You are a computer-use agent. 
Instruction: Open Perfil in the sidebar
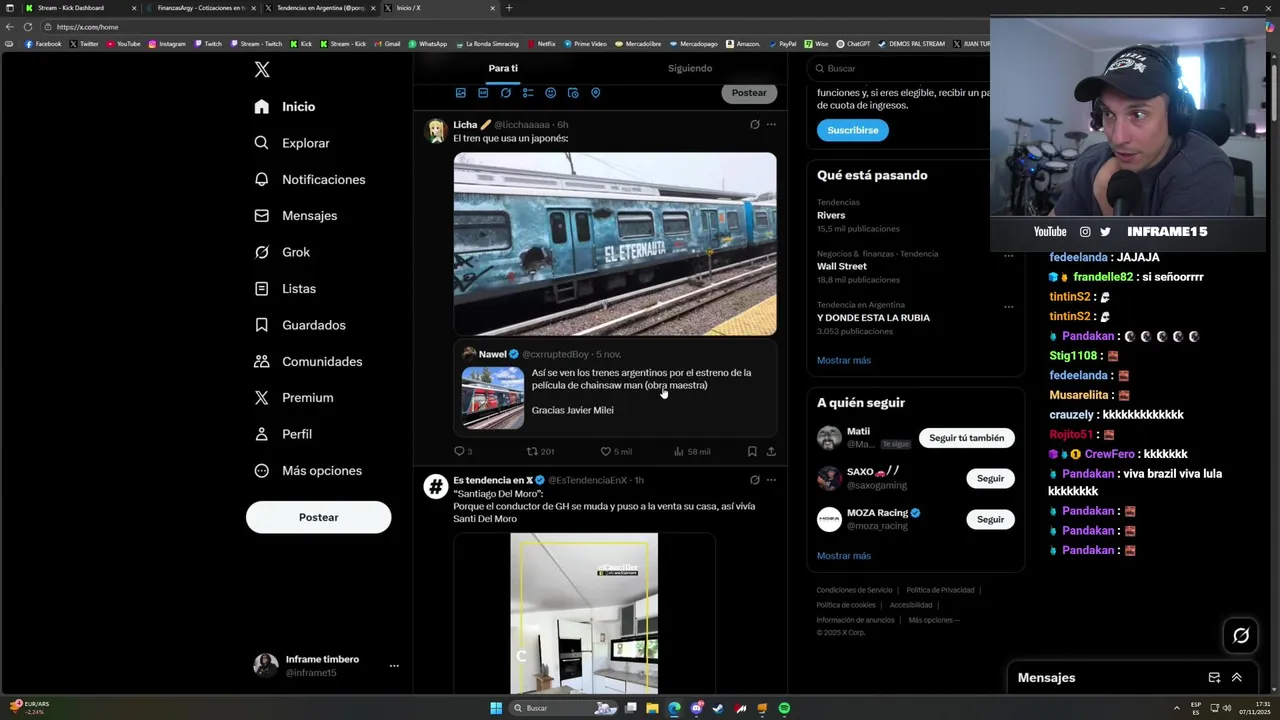[x=283, y=434]
